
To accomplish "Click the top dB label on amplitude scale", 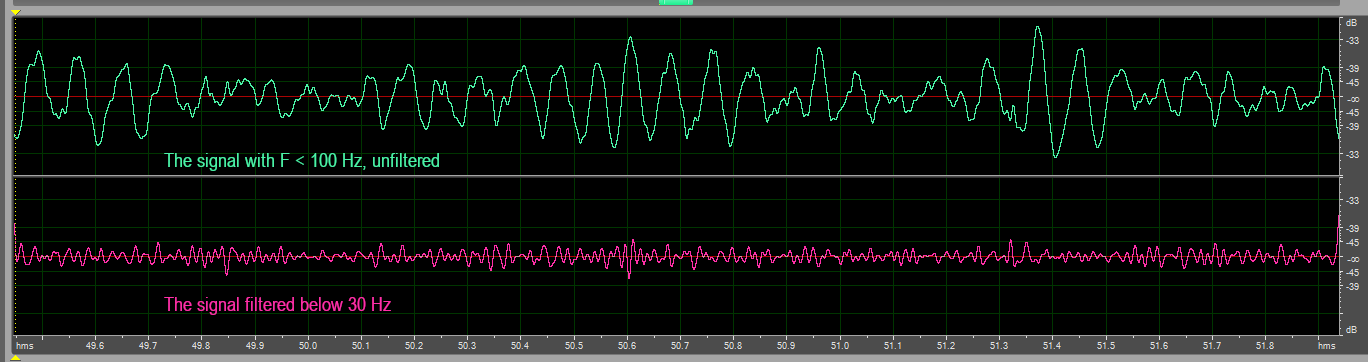I will 1352,21.
